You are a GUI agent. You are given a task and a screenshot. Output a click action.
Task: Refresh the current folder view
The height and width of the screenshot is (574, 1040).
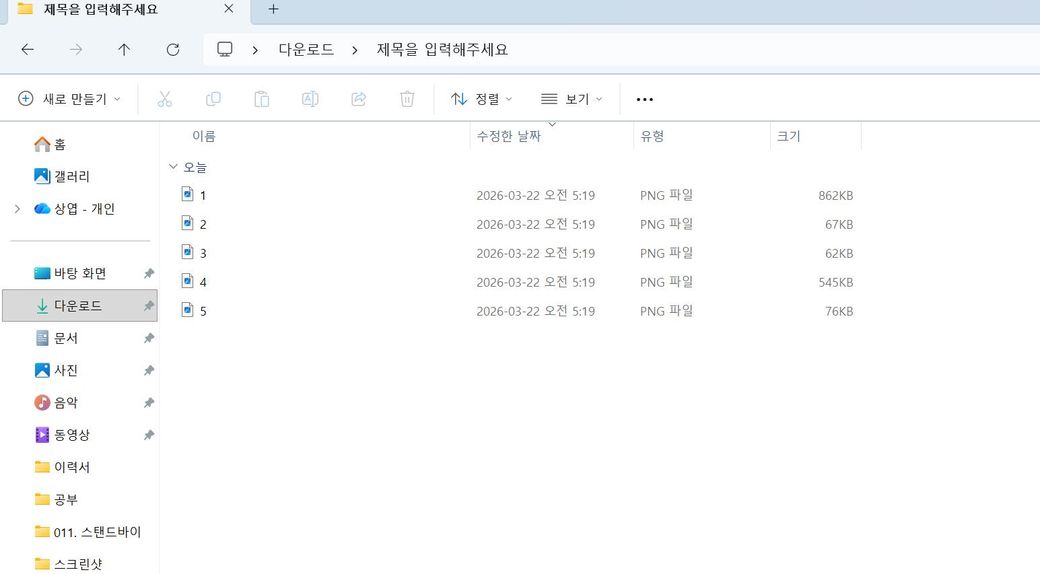point(172,50)
